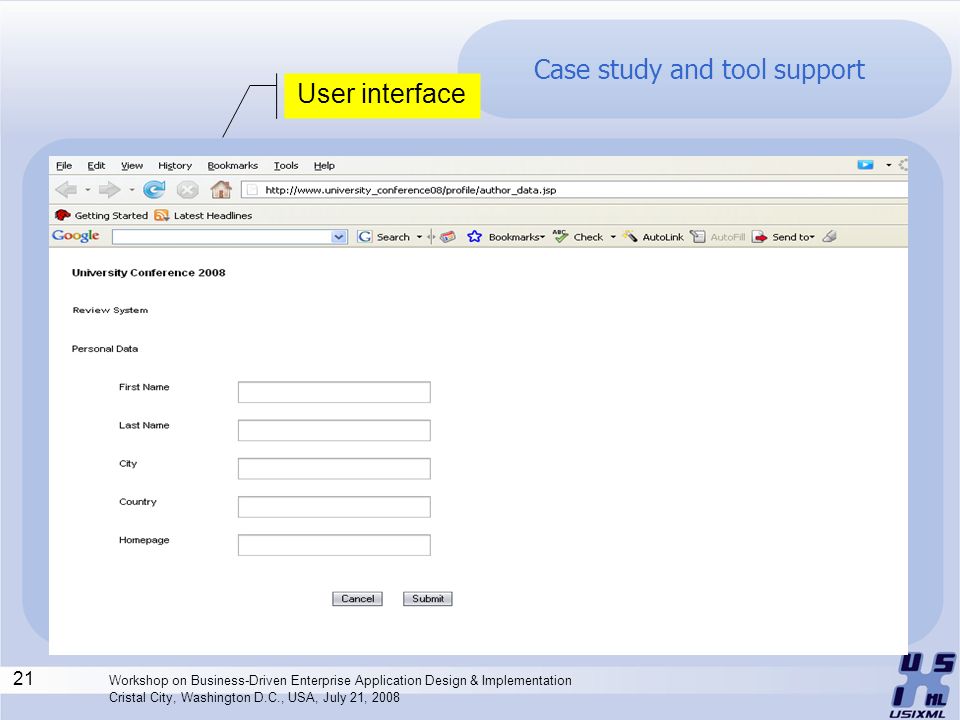This screenshot has width=960, height=720.
Task: Click the Submit button
Action: tap(428, 599)
